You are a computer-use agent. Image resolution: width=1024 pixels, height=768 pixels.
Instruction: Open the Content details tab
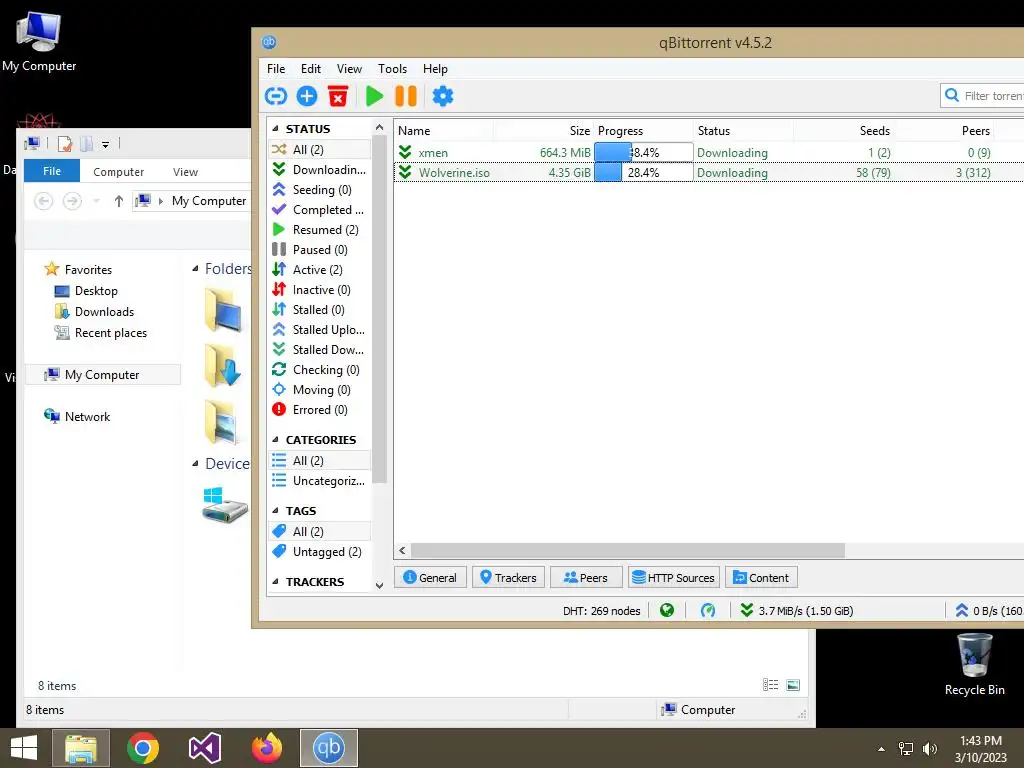coord(761,577)
